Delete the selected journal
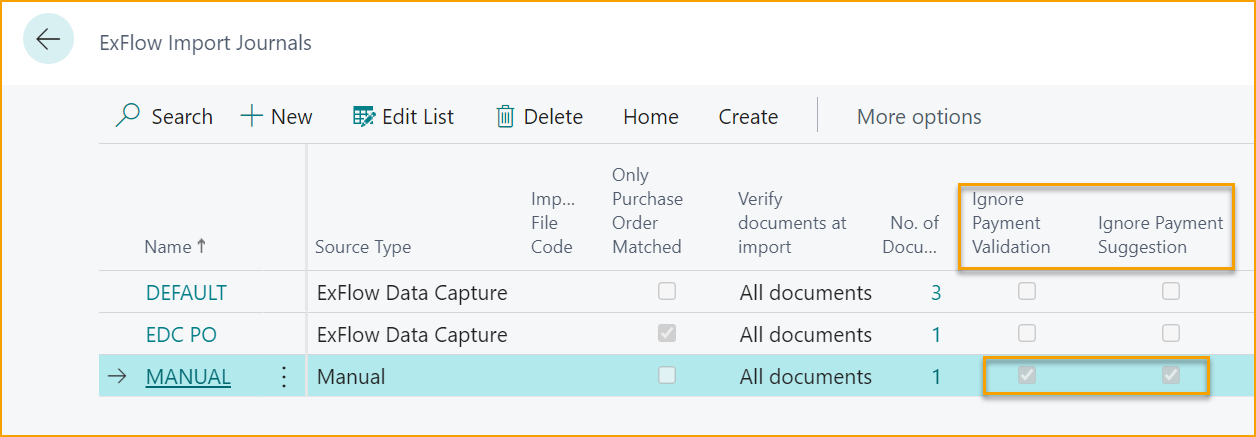This screenshot has width=1256, height=437. point(540,117)
